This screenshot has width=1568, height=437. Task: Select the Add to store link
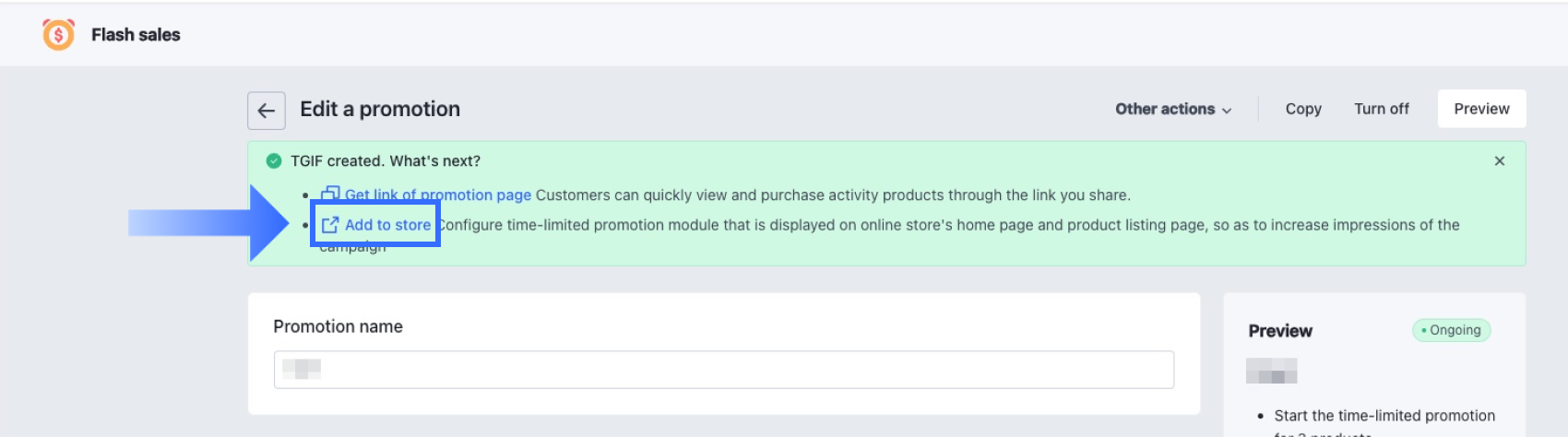tap(387, 225)
